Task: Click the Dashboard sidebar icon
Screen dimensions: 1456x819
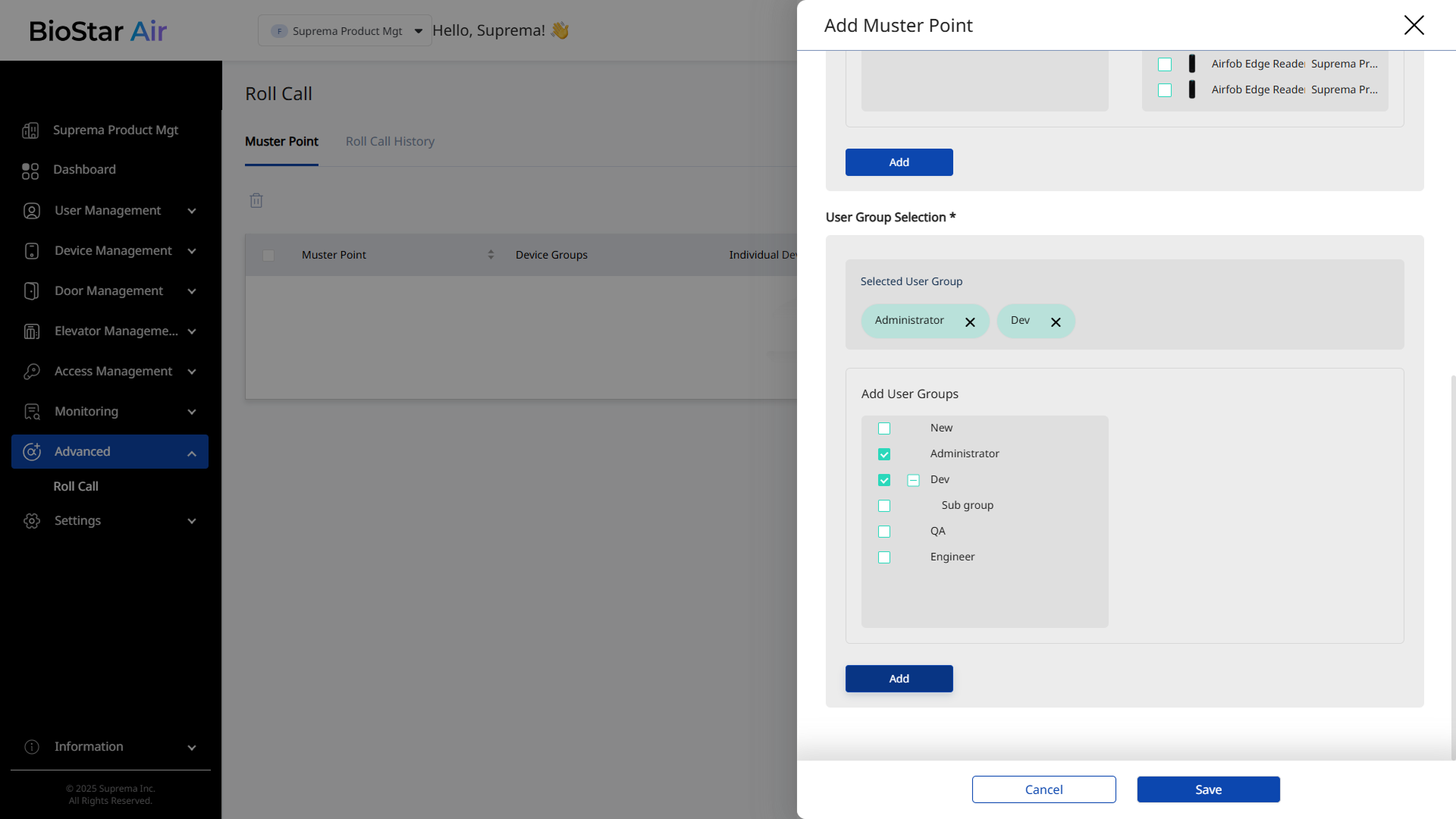Action: [x=30, y=171]
